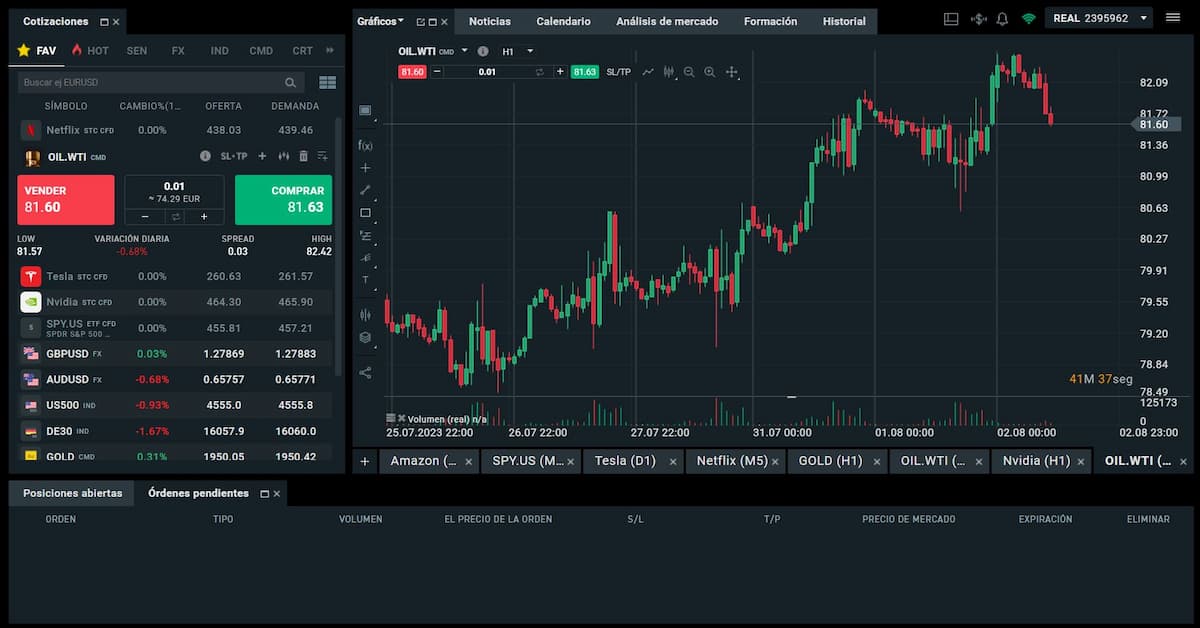Select the trend line drawing tool
1200x628 pixels.
coord(365,190)
